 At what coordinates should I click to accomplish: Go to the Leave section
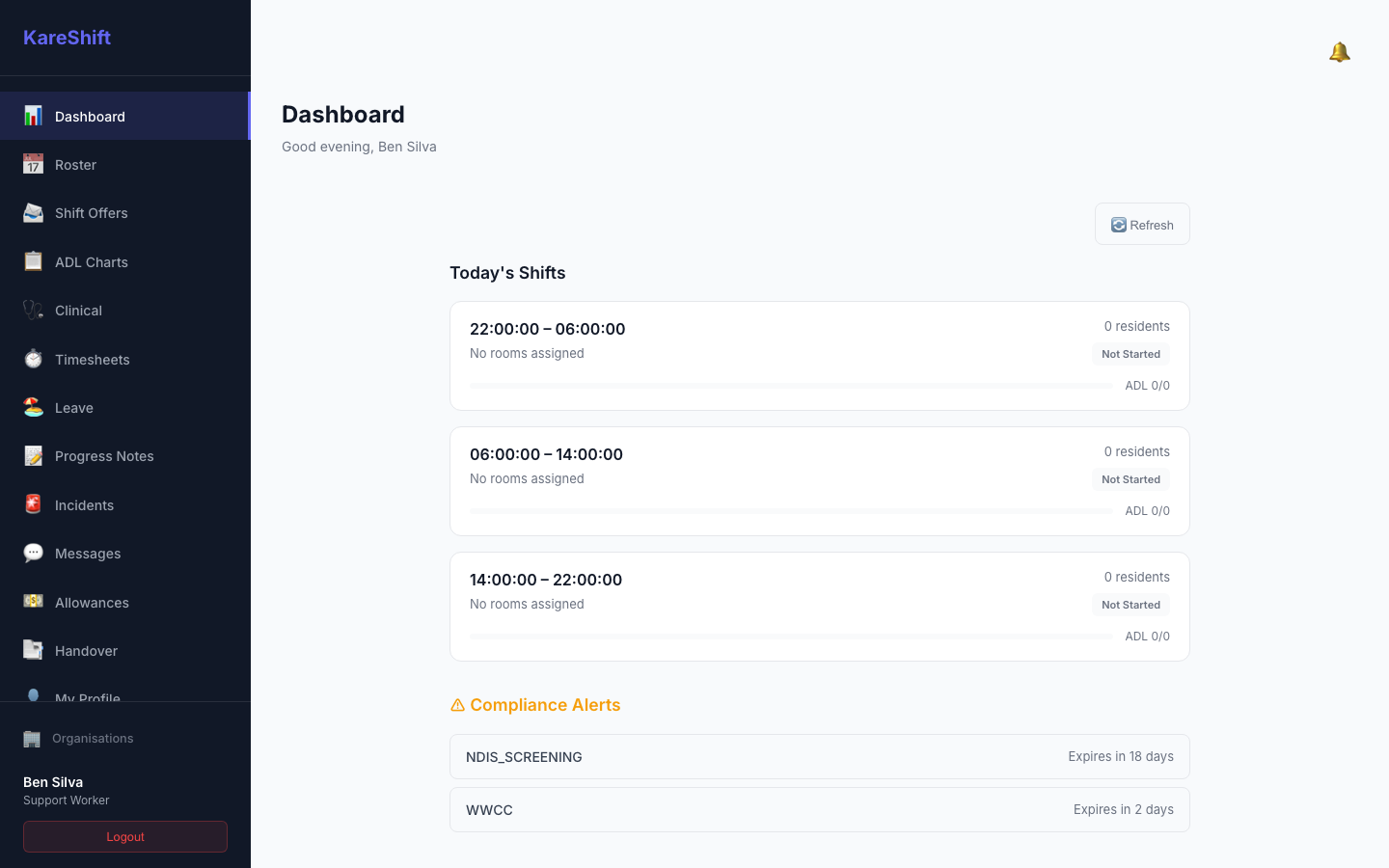[x=125, y=407]
